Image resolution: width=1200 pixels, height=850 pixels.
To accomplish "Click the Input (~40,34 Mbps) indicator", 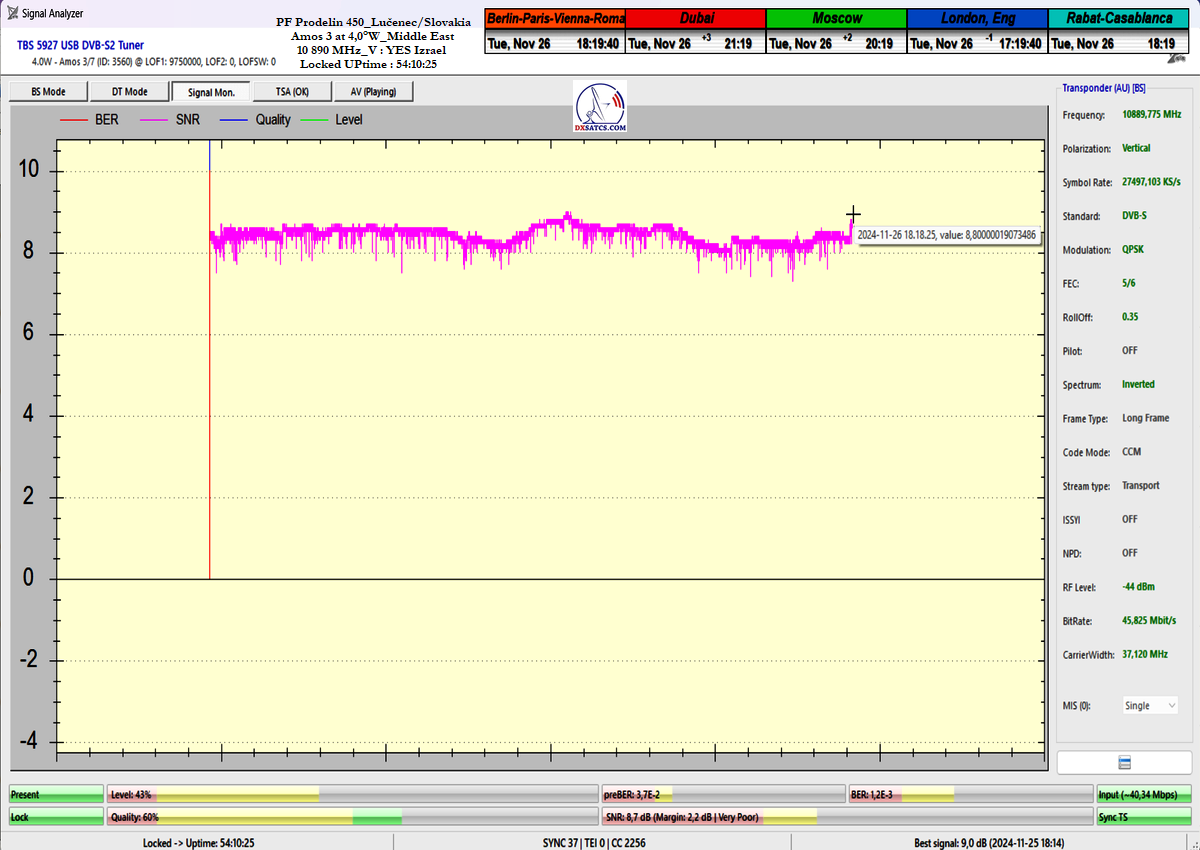I will click(1144, 795).
